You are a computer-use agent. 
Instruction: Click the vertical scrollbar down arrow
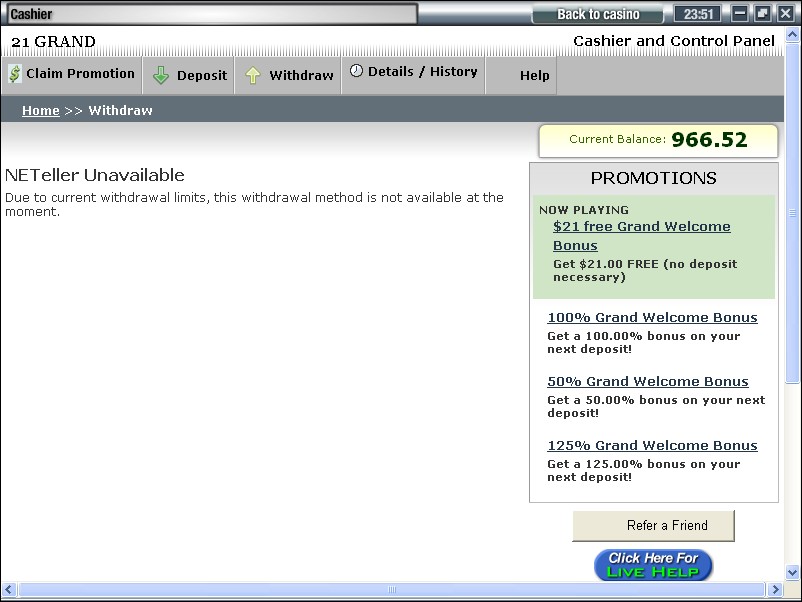click(x=792, y=572)
